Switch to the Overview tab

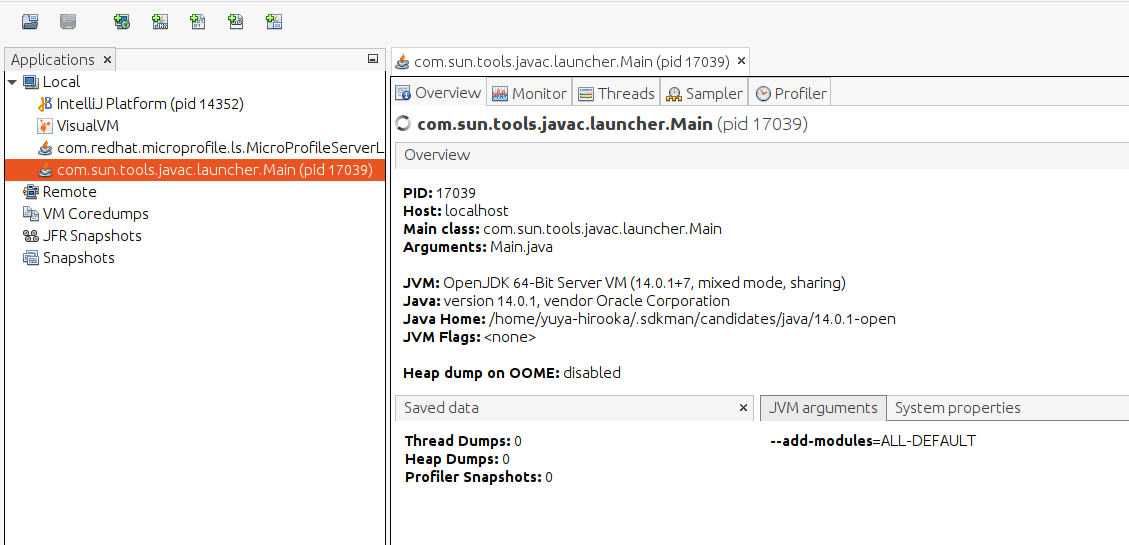pyautogui.click(x=438, y=93)
